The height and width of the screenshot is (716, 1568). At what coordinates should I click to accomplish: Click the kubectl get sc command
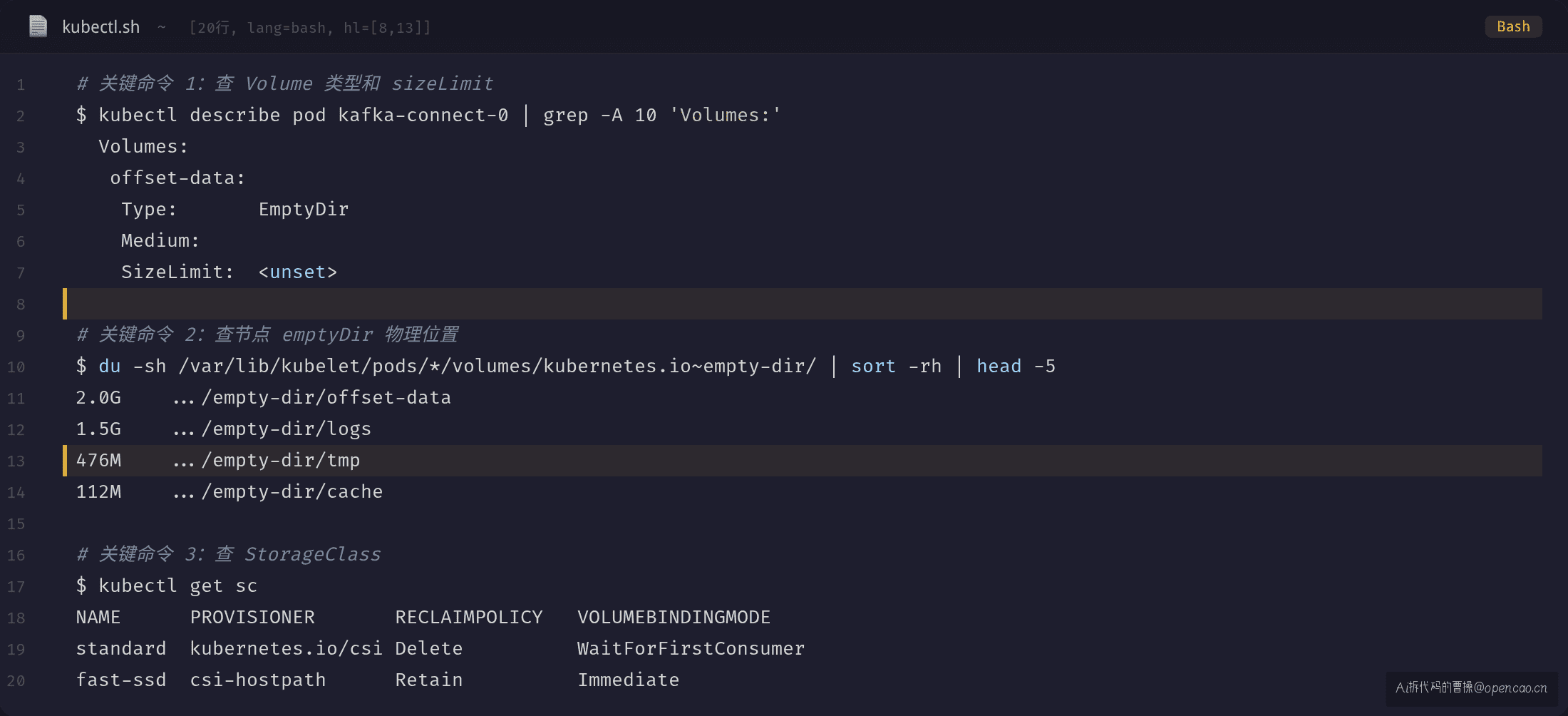(167, 586)
